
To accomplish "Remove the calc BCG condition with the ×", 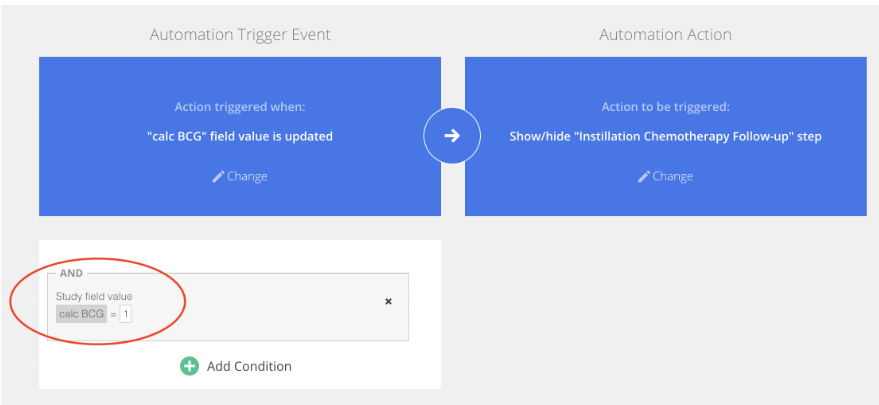I will 388,302.
